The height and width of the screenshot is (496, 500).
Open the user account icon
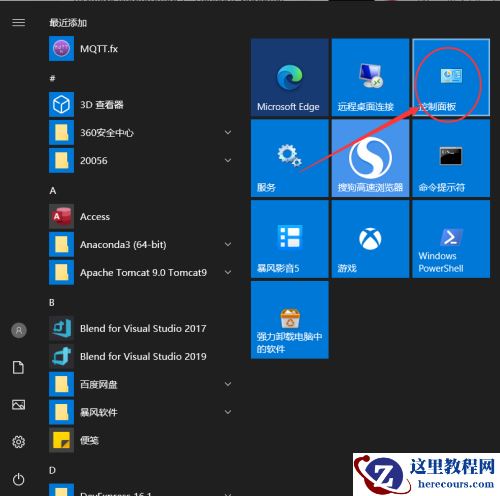coord(19,330)
